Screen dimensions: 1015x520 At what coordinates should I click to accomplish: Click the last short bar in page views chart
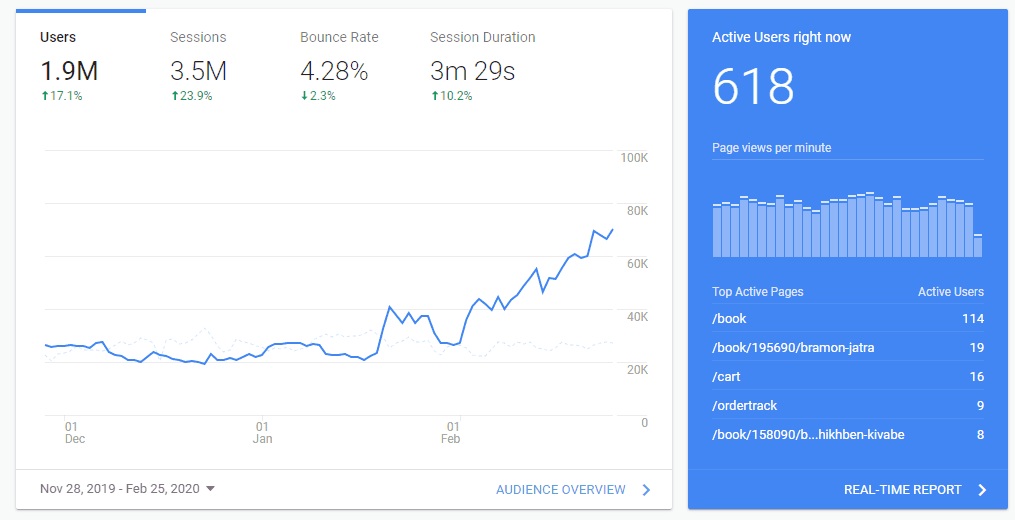click(977, 246)
